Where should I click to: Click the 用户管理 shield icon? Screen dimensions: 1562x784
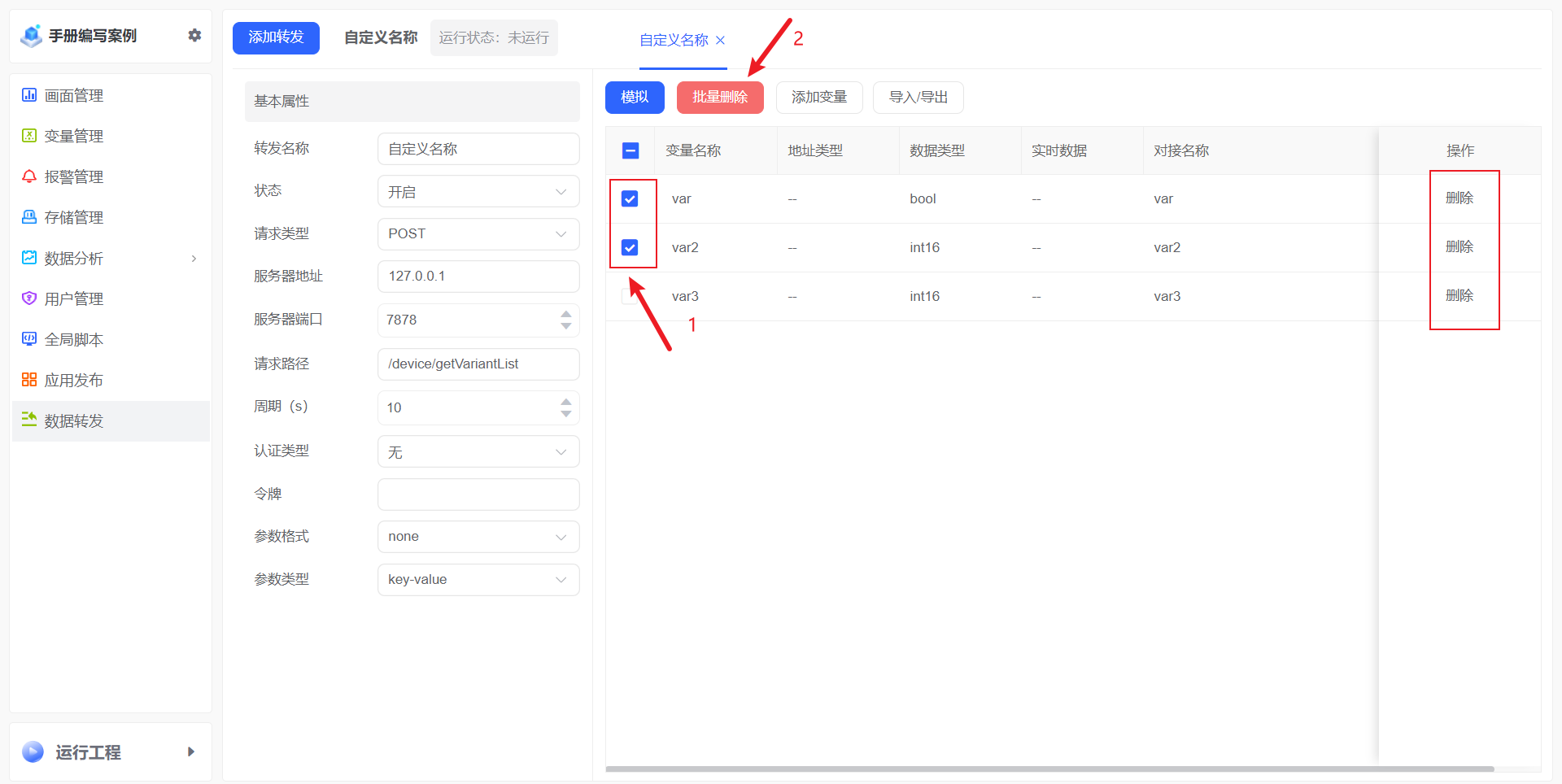coord(29,298)
